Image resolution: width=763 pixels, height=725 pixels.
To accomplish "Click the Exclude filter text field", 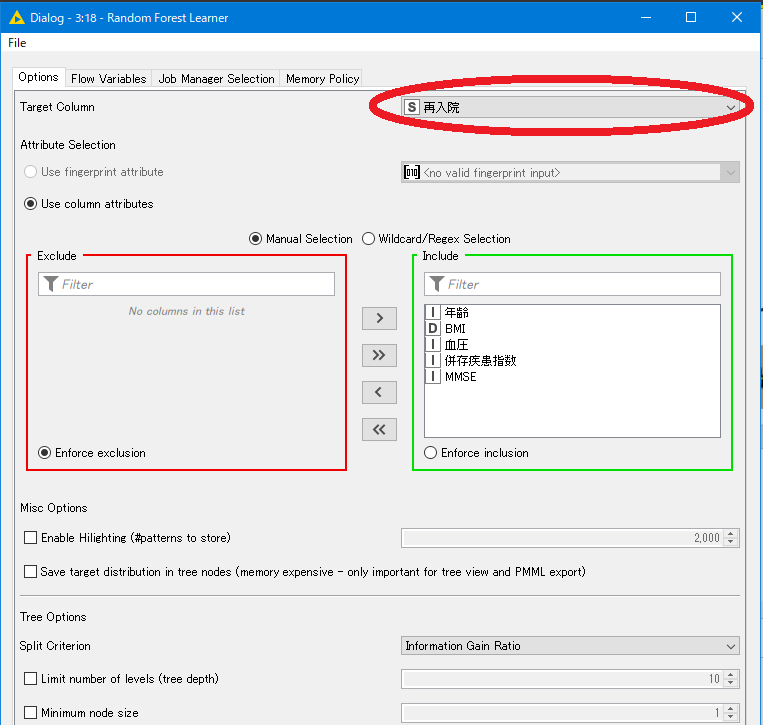I will click(x=195, y=285).
